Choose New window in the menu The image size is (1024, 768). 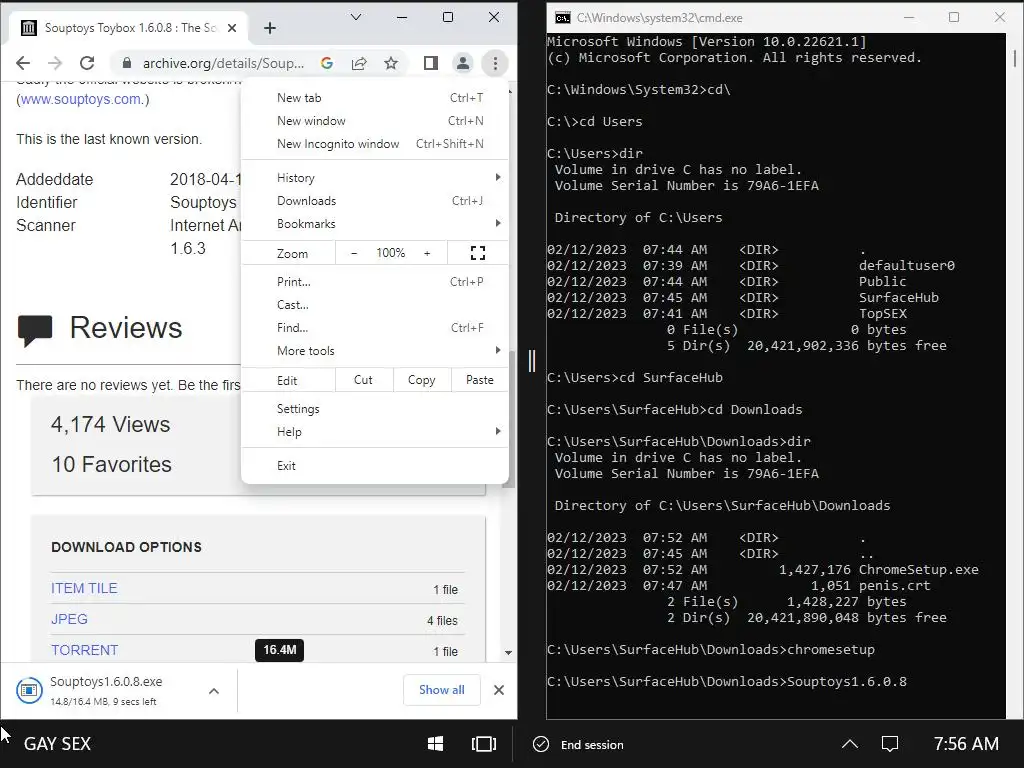tap(375, 120)
